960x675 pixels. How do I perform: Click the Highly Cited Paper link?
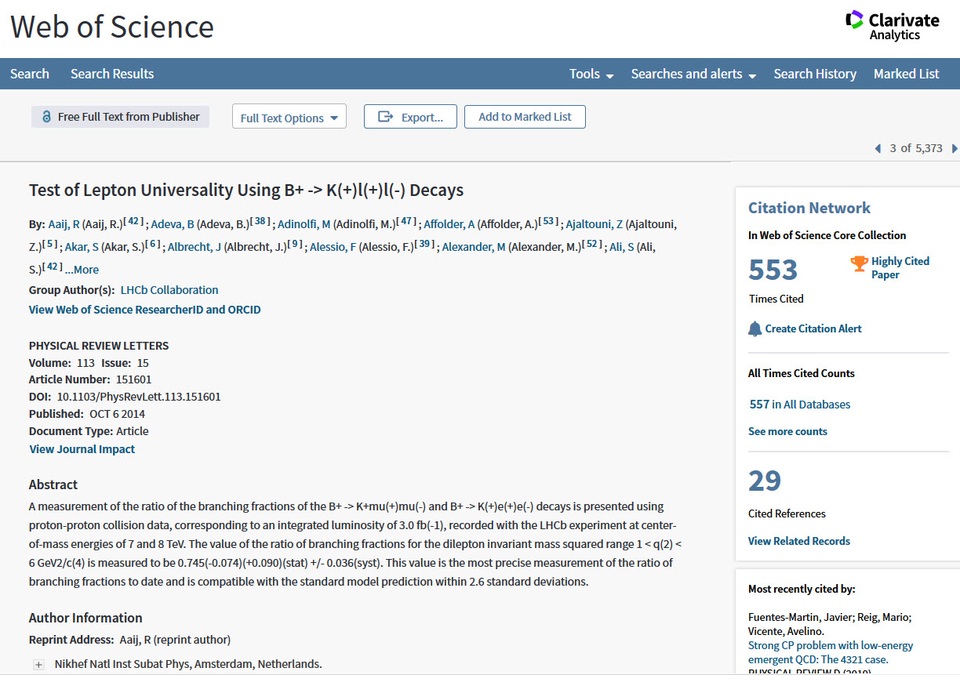tap(900, 268)
